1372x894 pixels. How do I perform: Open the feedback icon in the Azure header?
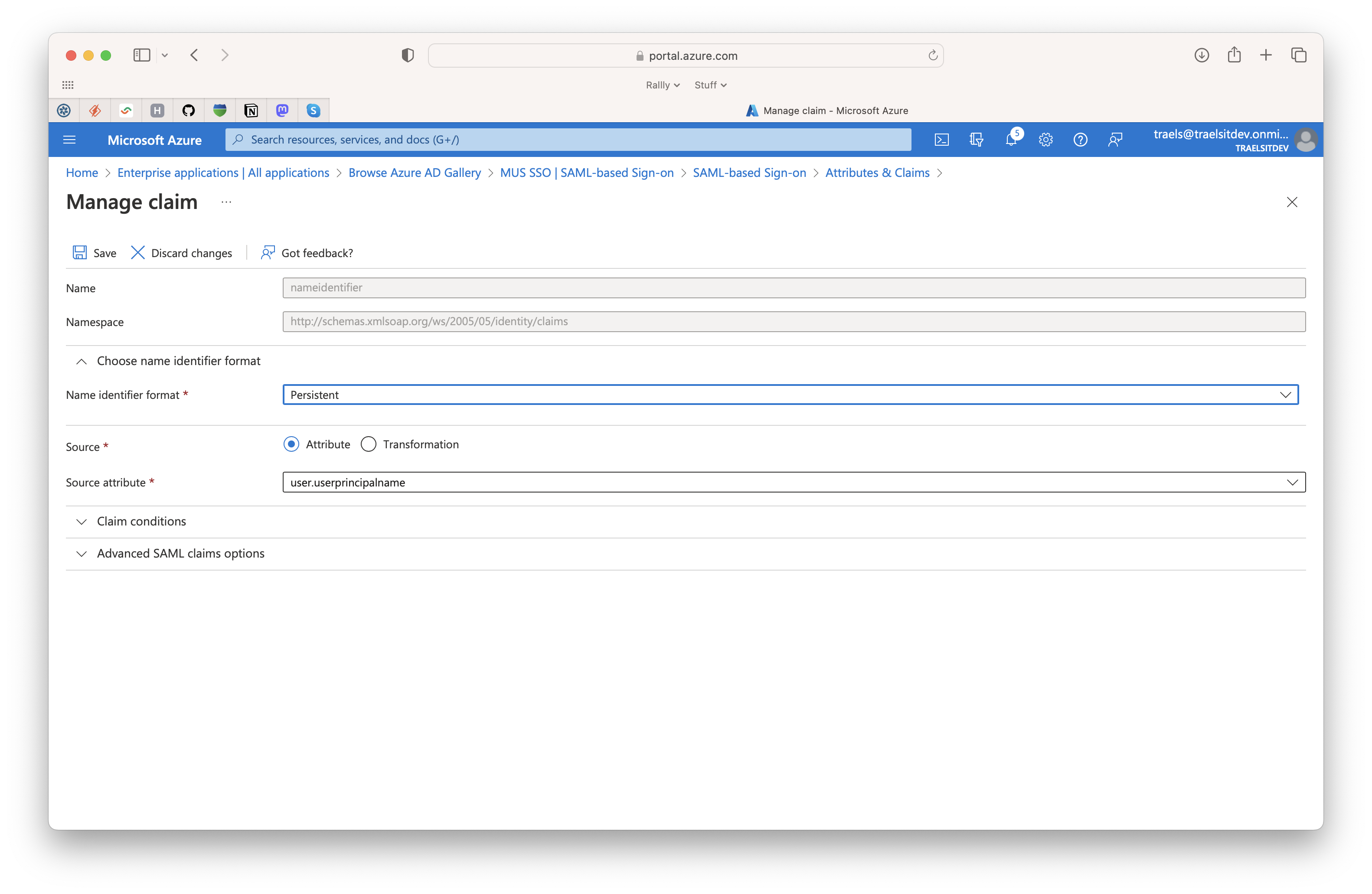coord(1115,140)
